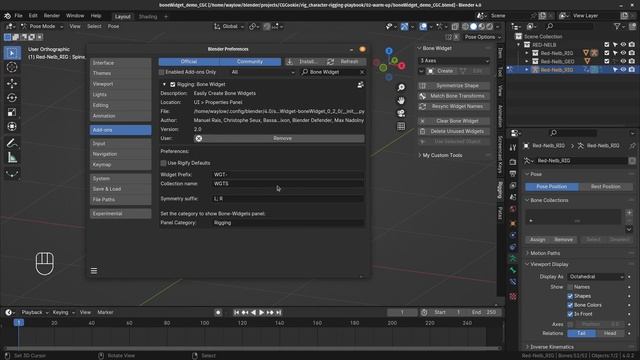This screenshot has width=640, height=360.
Task: Click the End frame 250 field
Action: click(x=484, y=313)
